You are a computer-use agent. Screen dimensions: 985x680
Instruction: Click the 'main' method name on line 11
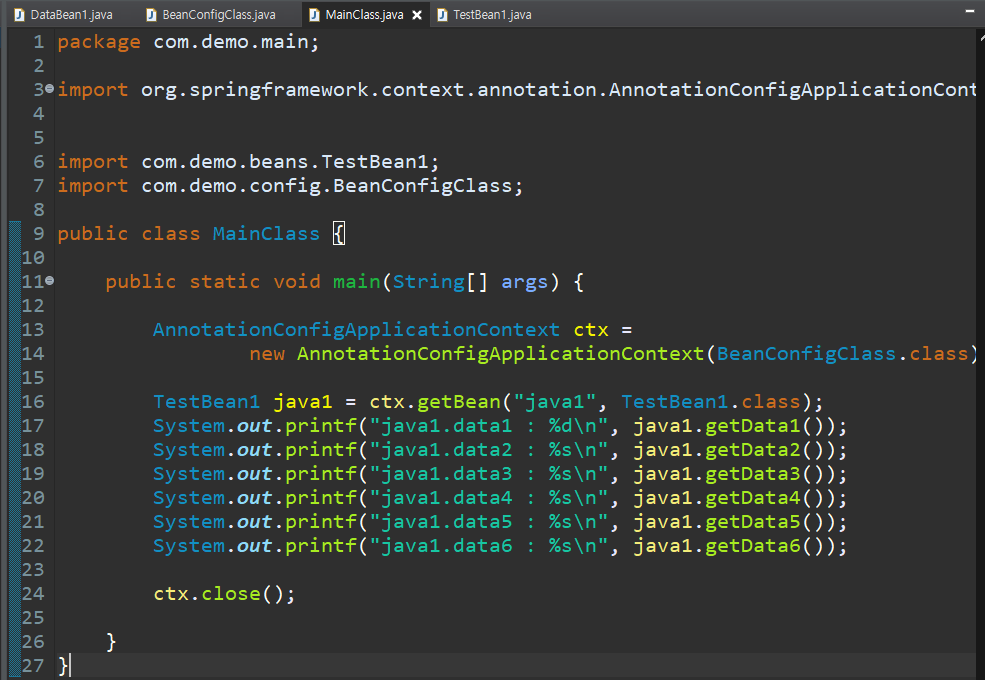[357, 282]
